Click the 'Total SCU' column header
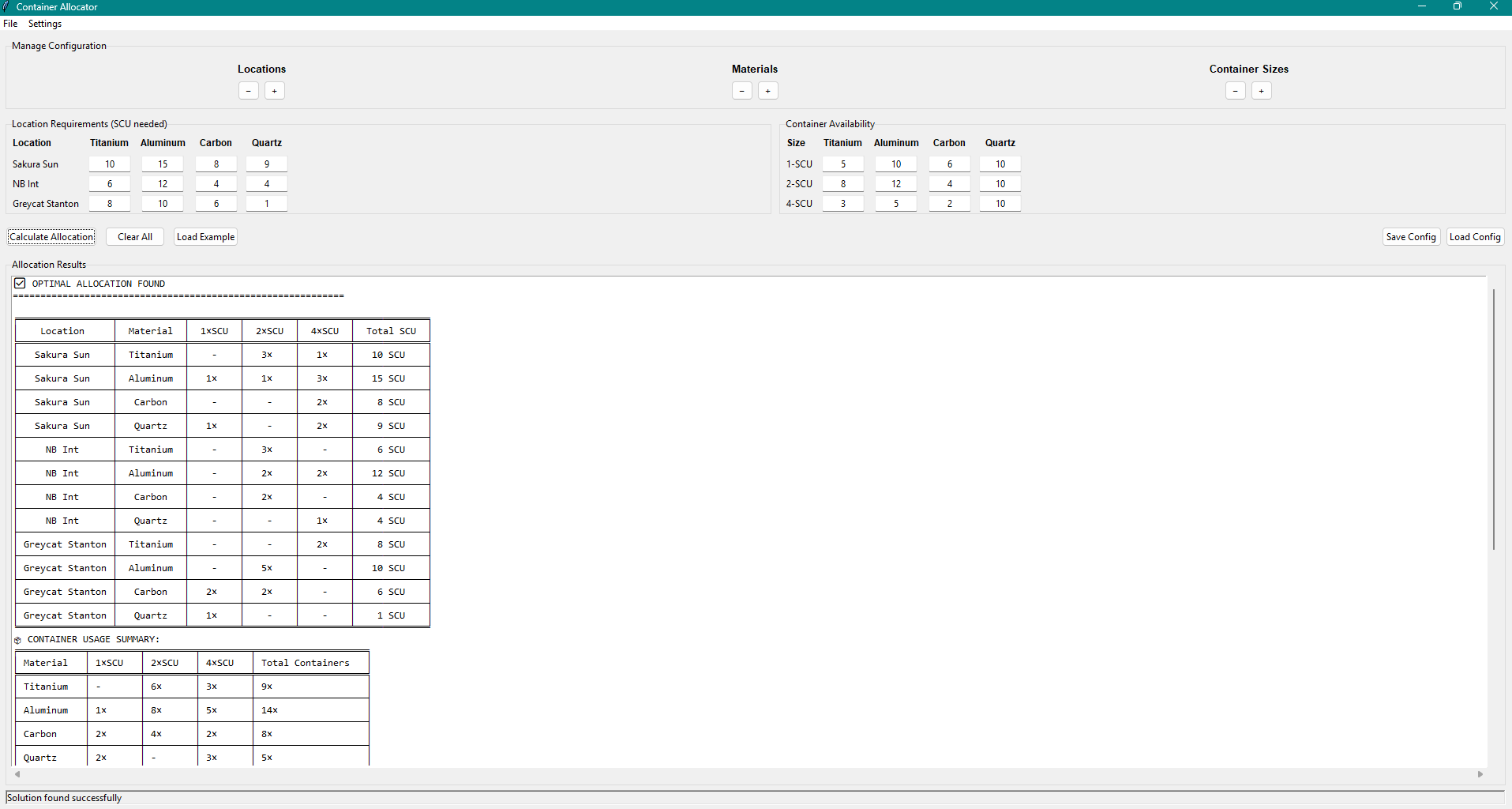This screenshot has height=809, width=1512. pyautogui.click(x=391, y=331)
